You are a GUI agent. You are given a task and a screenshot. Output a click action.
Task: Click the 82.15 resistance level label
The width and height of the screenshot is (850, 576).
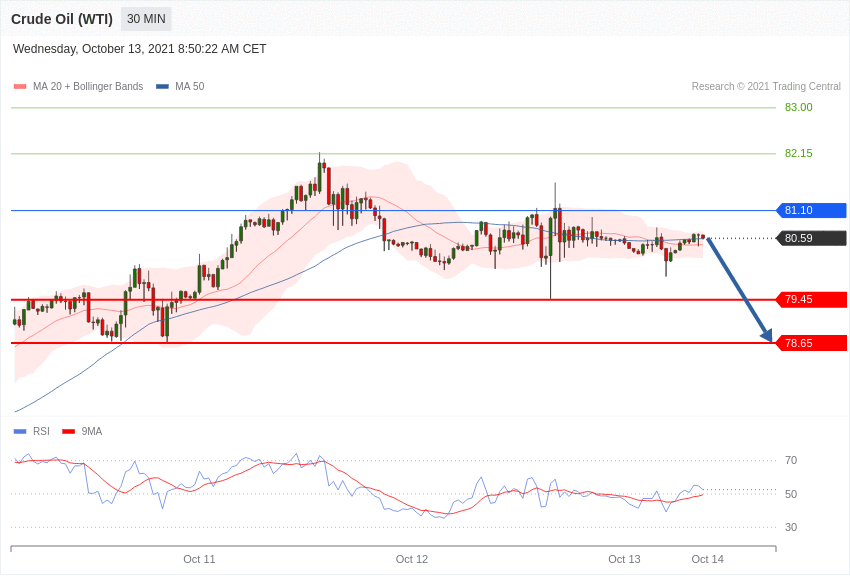tap(799, 153)
